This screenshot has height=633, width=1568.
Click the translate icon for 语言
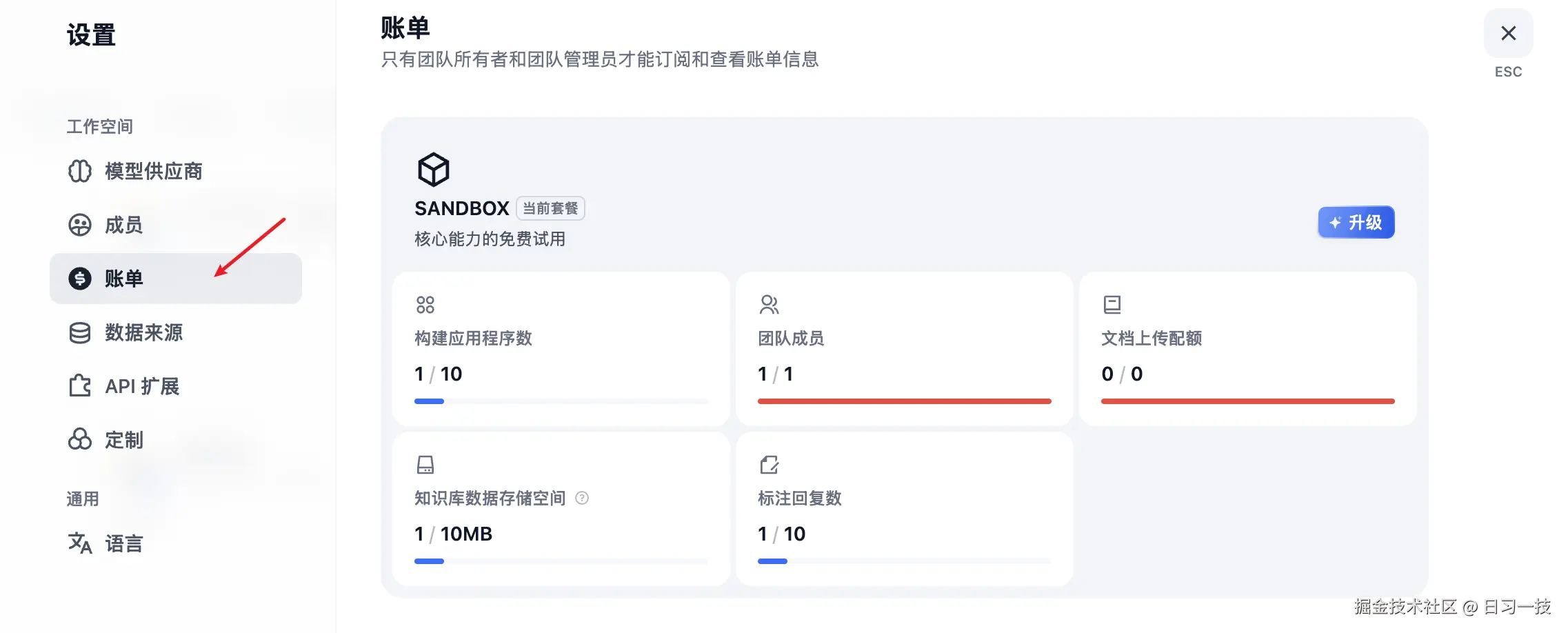[x=80, y=543]
